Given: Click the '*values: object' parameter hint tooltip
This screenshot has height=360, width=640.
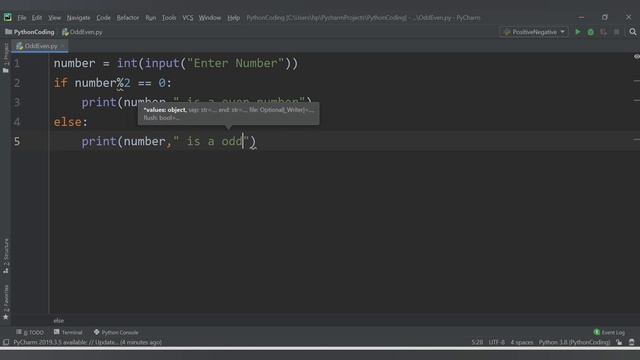Looking at the screenshot, I should 229,113.
